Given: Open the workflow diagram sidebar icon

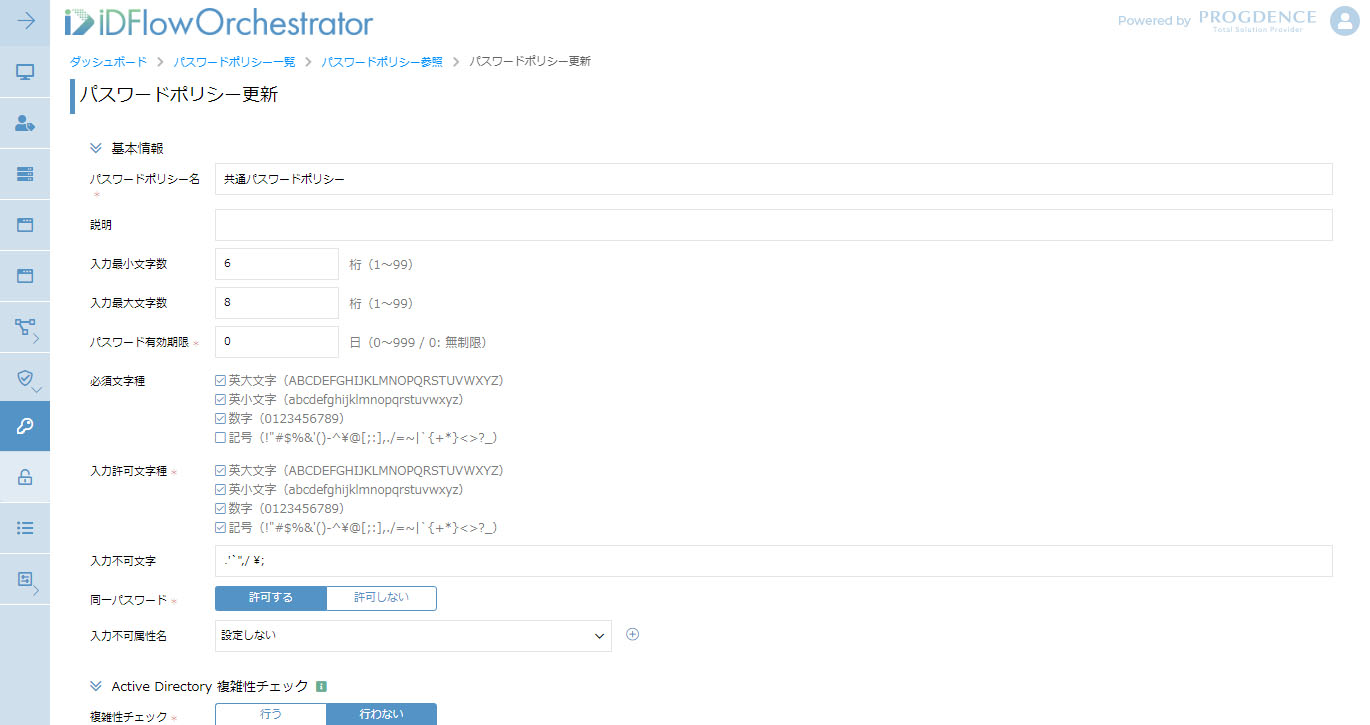Looking at the screenshot, I should pyautogui.click(x=25, y=327).
